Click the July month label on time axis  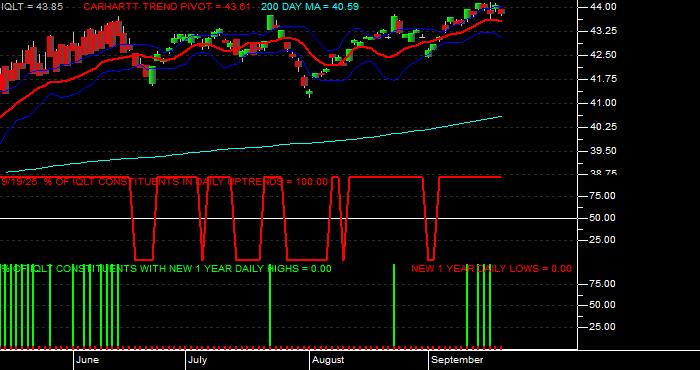point(197,360)
